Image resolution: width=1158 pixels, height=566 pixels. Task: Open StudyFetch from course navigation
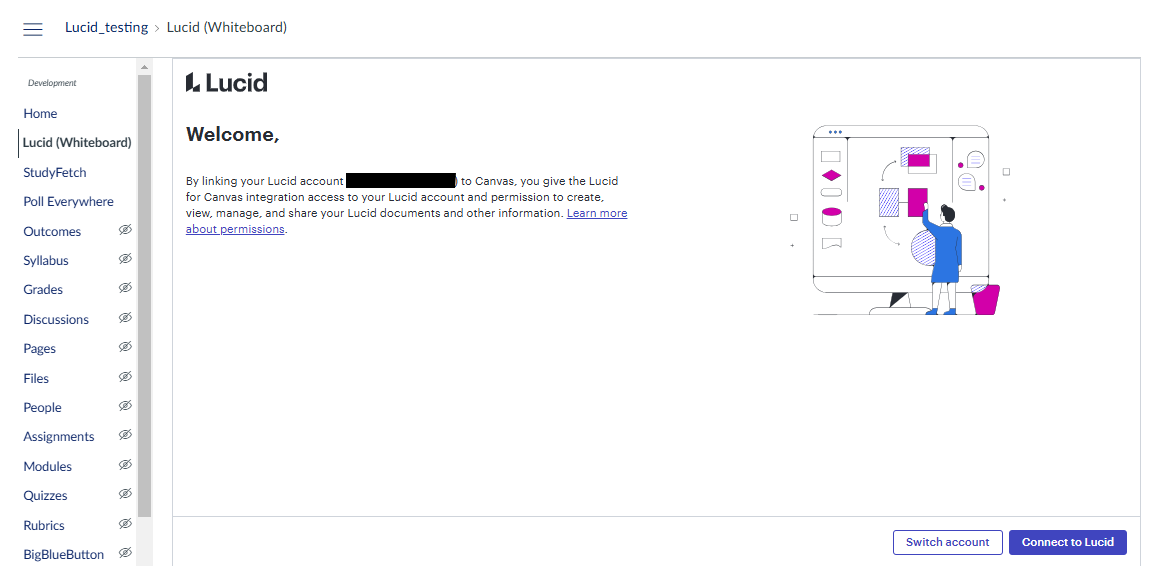point(55,173)
